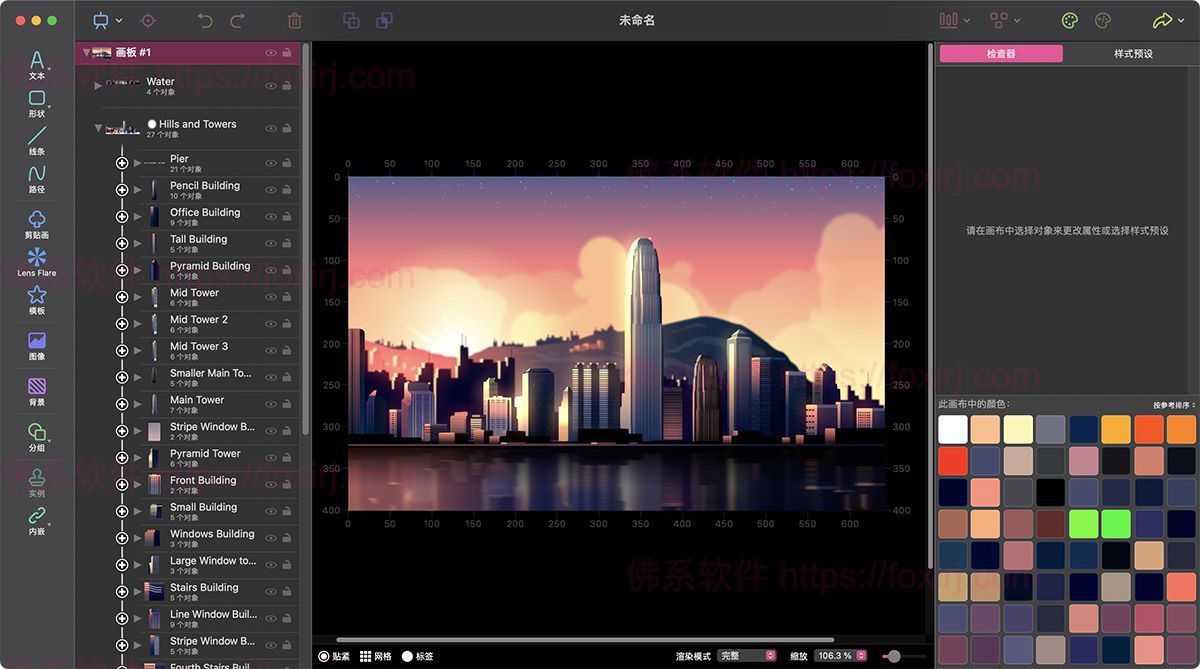The height and width of the screenshot is (669, 1200).
Task: Choose the Line tool
Action: tap(37, 139)
